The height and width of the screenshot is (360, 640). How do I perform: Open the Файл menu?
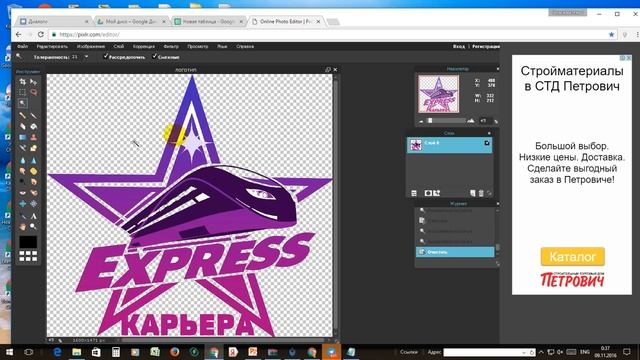pos(22,47)
